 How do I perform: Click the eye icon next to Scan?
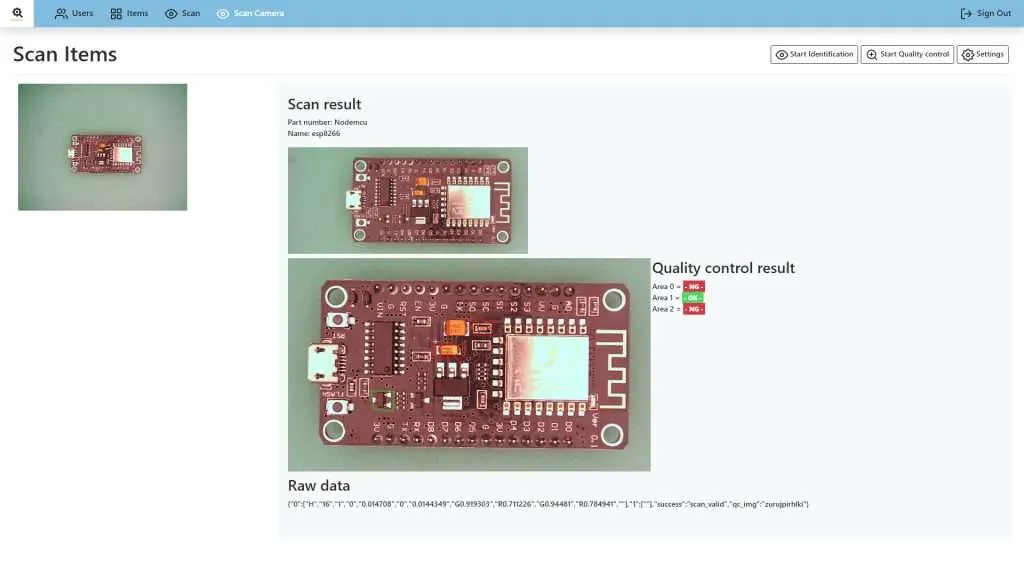171,13
